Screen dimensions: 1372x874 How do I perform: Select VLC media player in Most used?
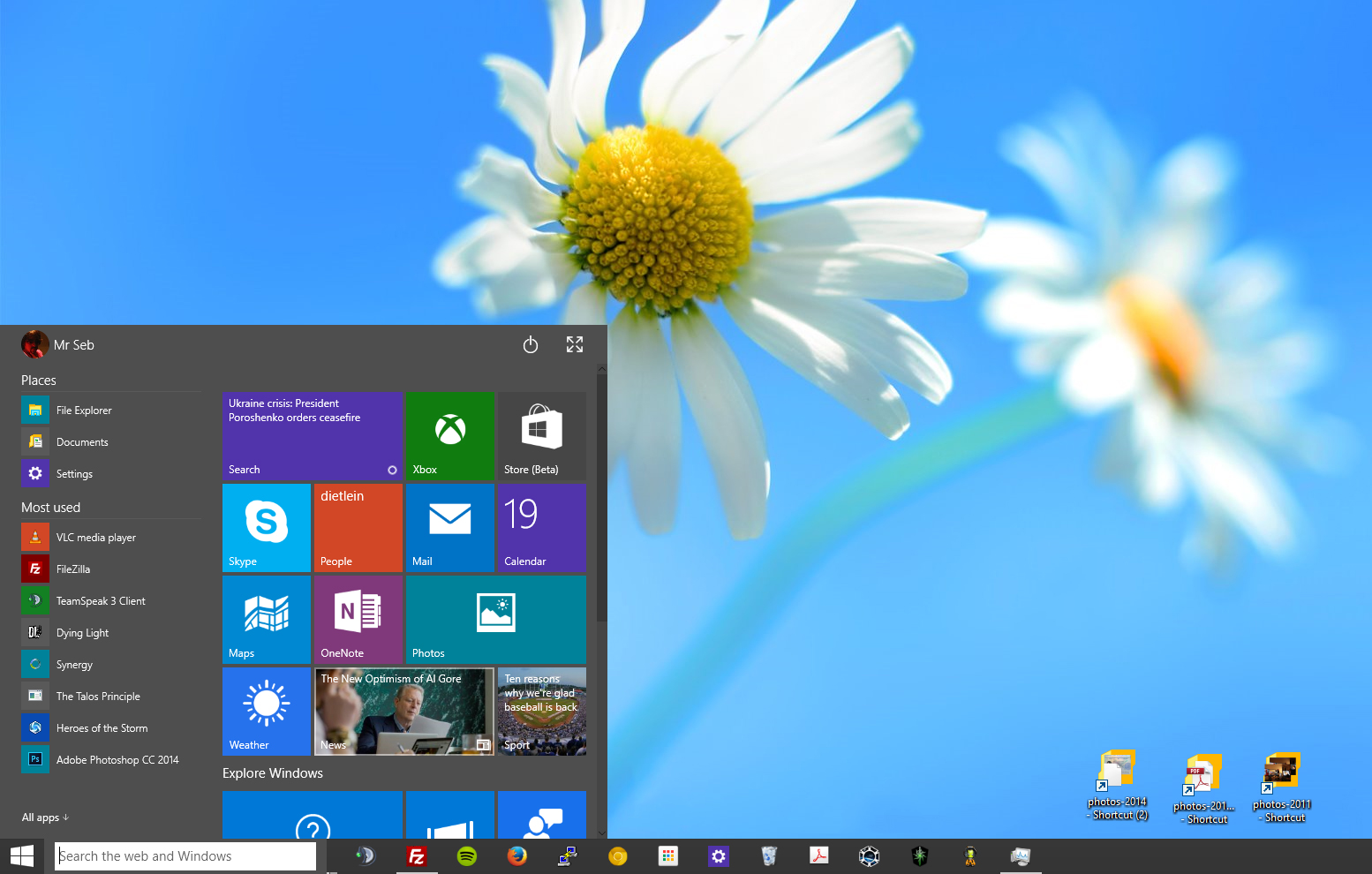coord(95,538)
